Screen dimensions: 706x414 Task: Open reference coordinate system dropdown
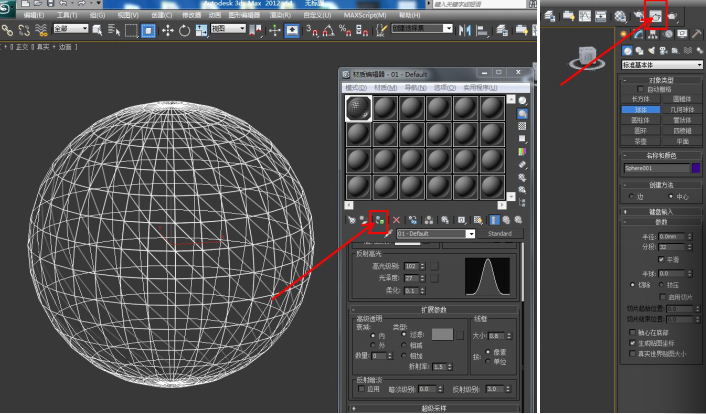pos(228,28)
